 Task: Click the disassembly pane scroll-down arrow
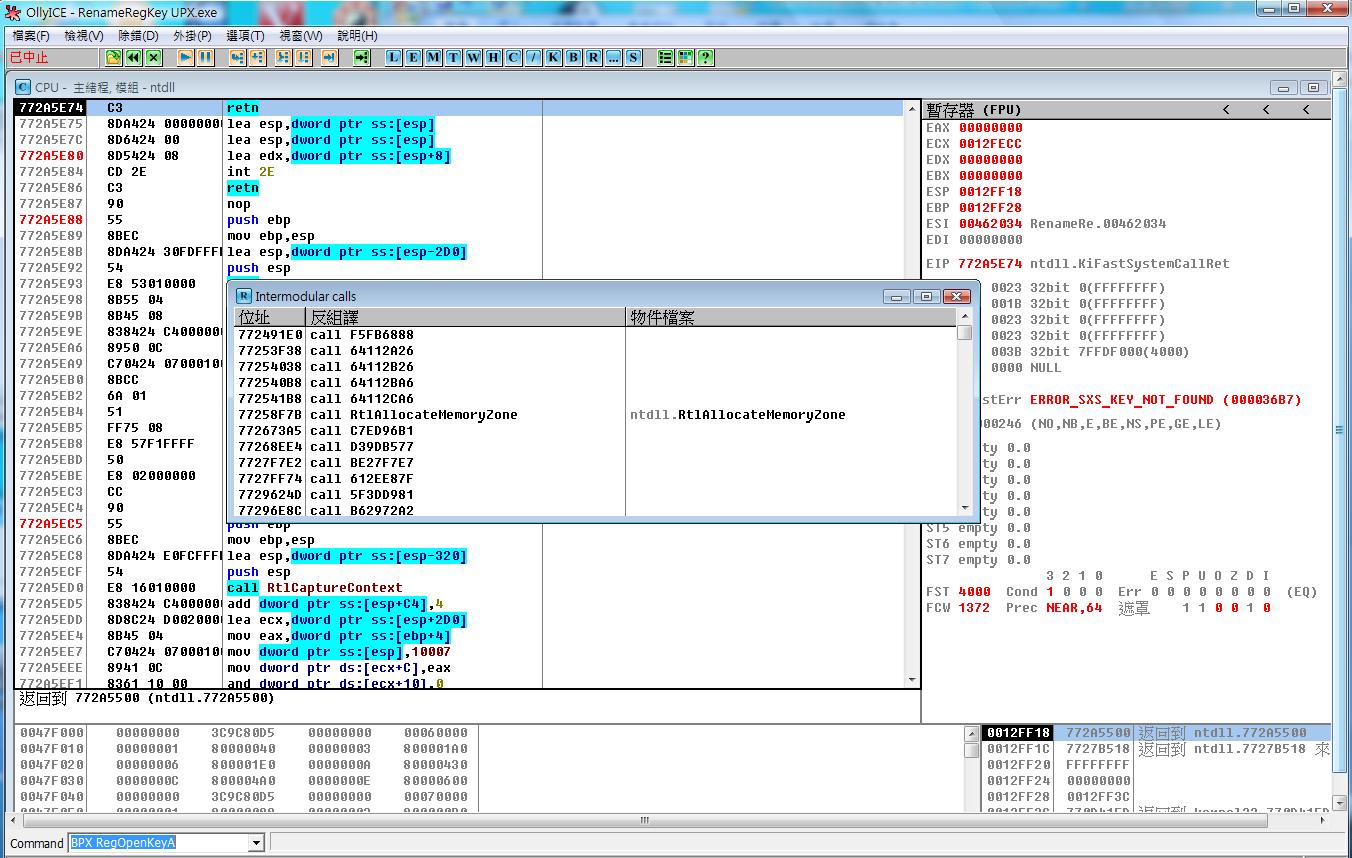coord(911,680)
